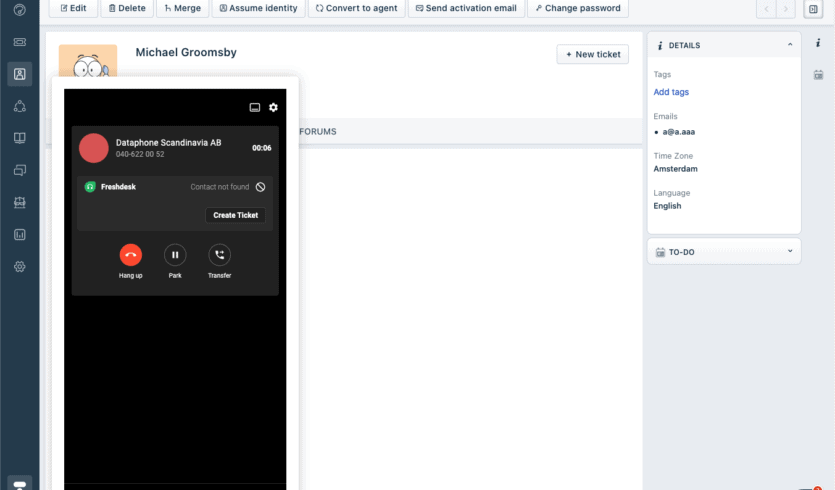Go to previous contact arrow
Screen dimensions: 835x490
pos(766,9)
